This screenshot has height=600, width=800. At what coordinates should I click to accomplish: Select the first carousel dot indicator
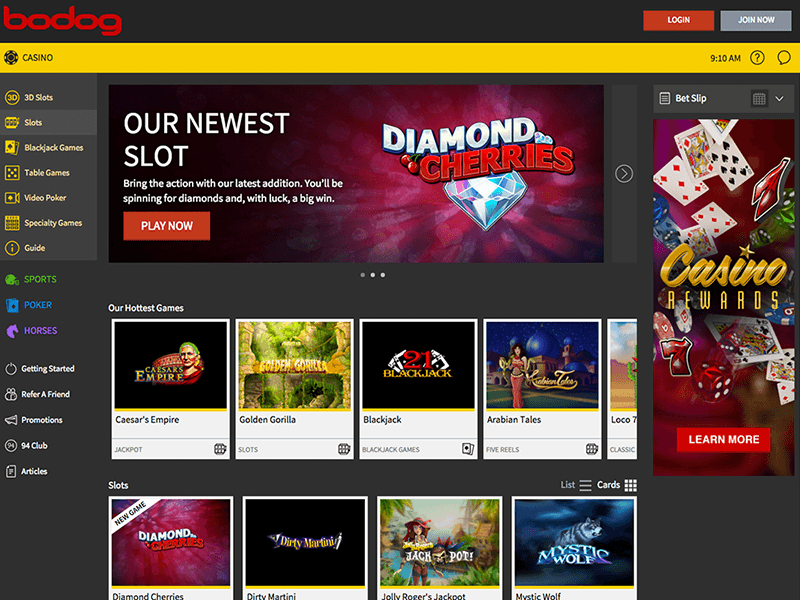click(363, 275)
